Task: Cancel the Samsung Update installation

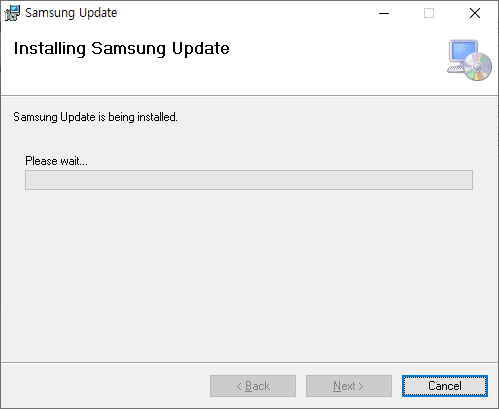Action: point(445,386)
